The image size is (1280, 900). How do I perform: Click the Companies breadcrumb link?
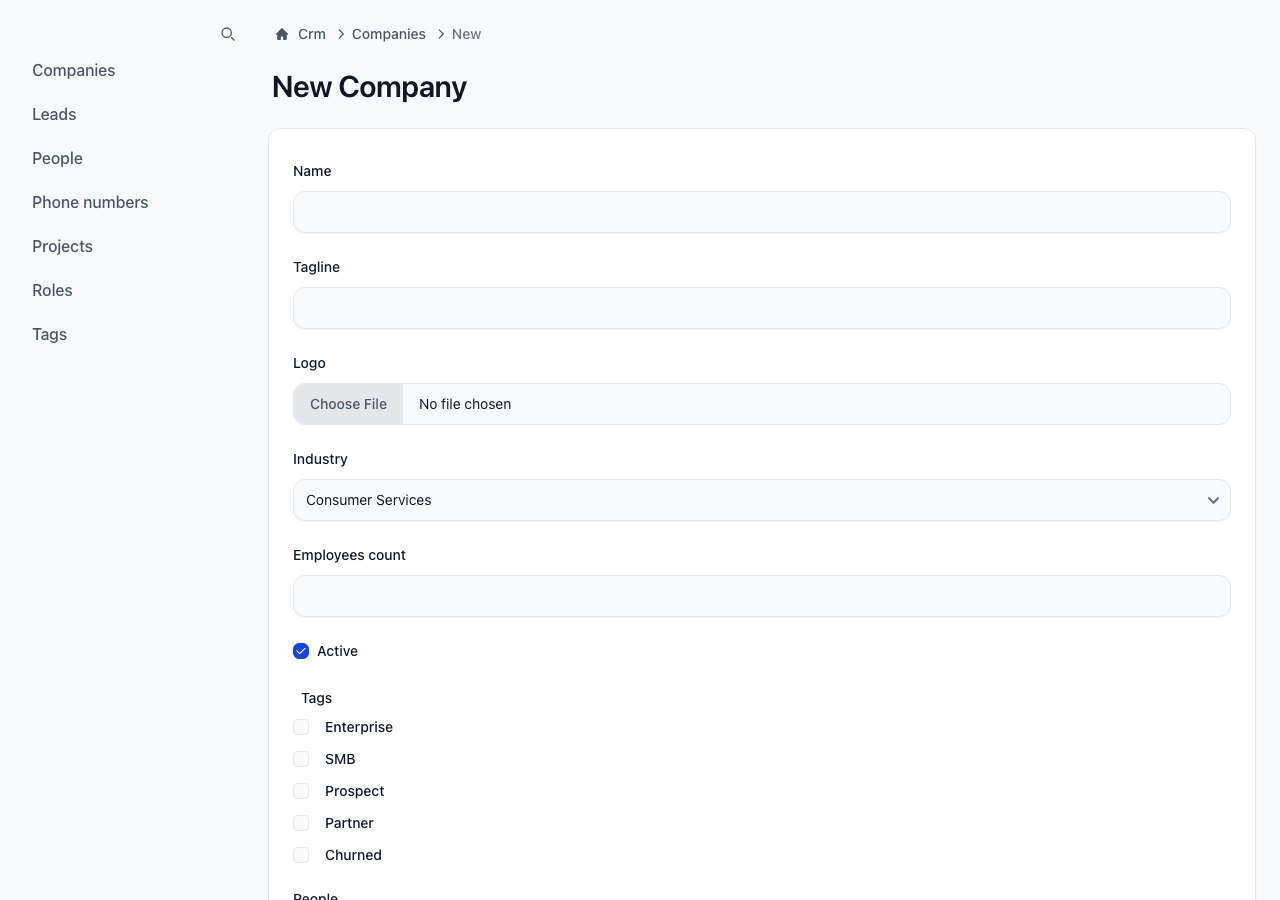pos(389,34)
